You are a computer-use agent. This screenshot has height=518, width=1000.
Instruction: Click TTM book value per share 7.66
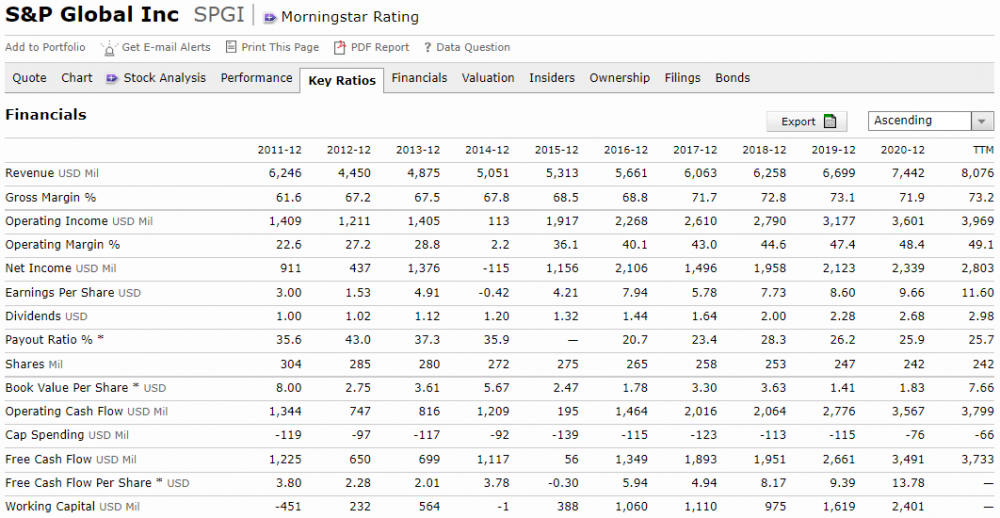[x=982, y=388]
